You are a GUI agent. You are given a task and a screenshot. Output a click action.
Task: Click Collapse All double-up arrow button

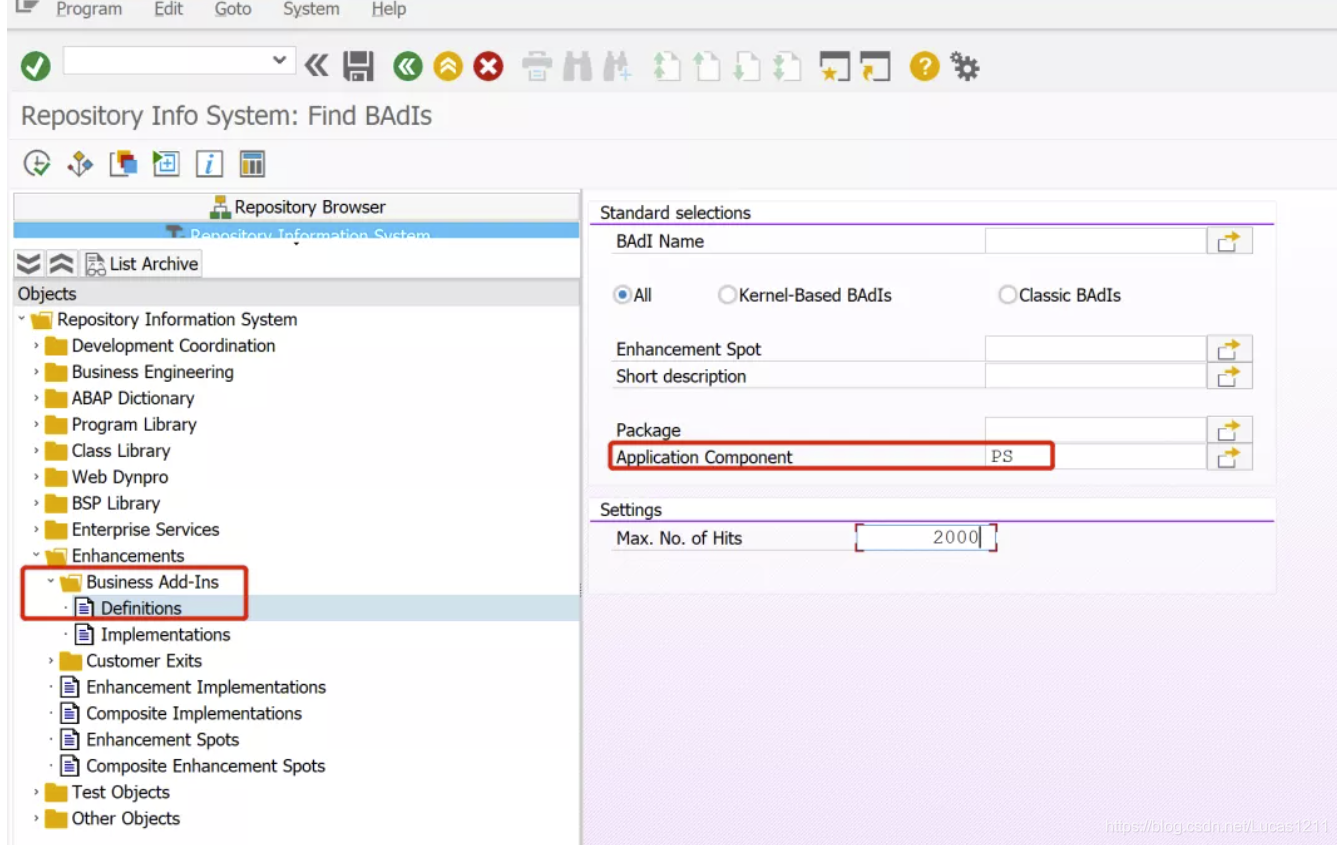click(x=62, y=264)
